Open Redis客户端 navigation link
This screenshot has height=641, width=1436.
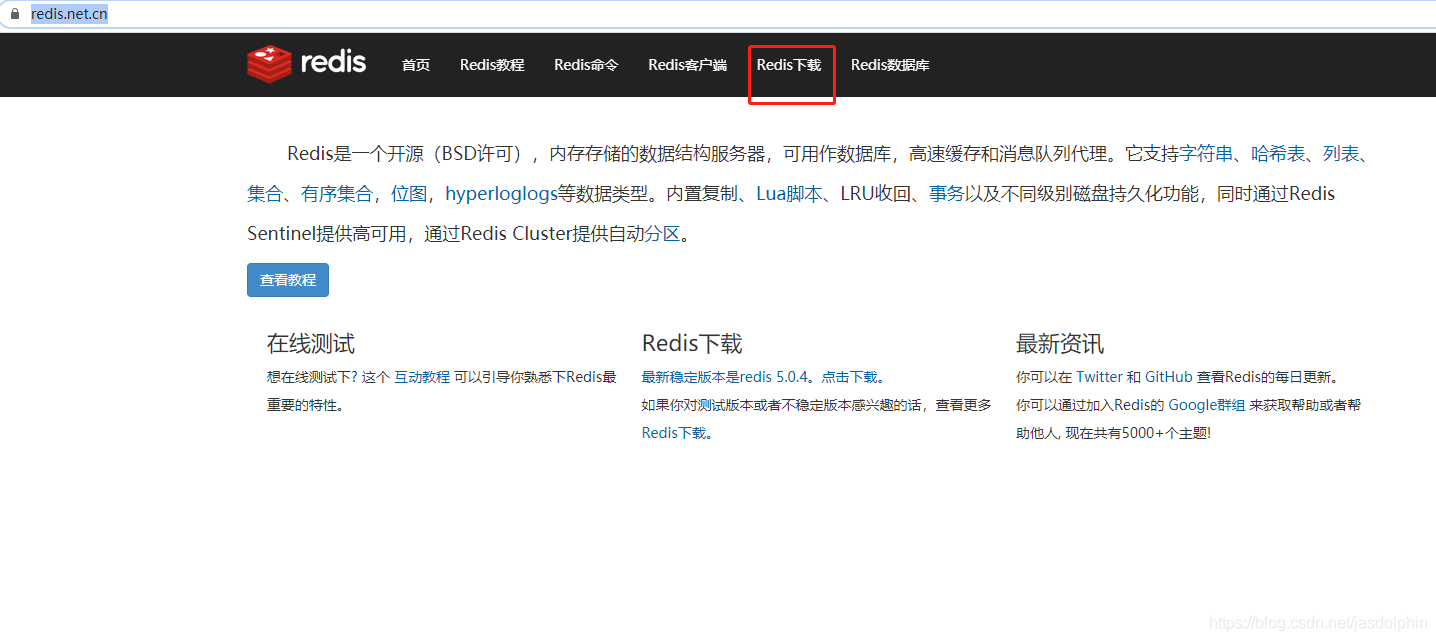pos(687,65)
